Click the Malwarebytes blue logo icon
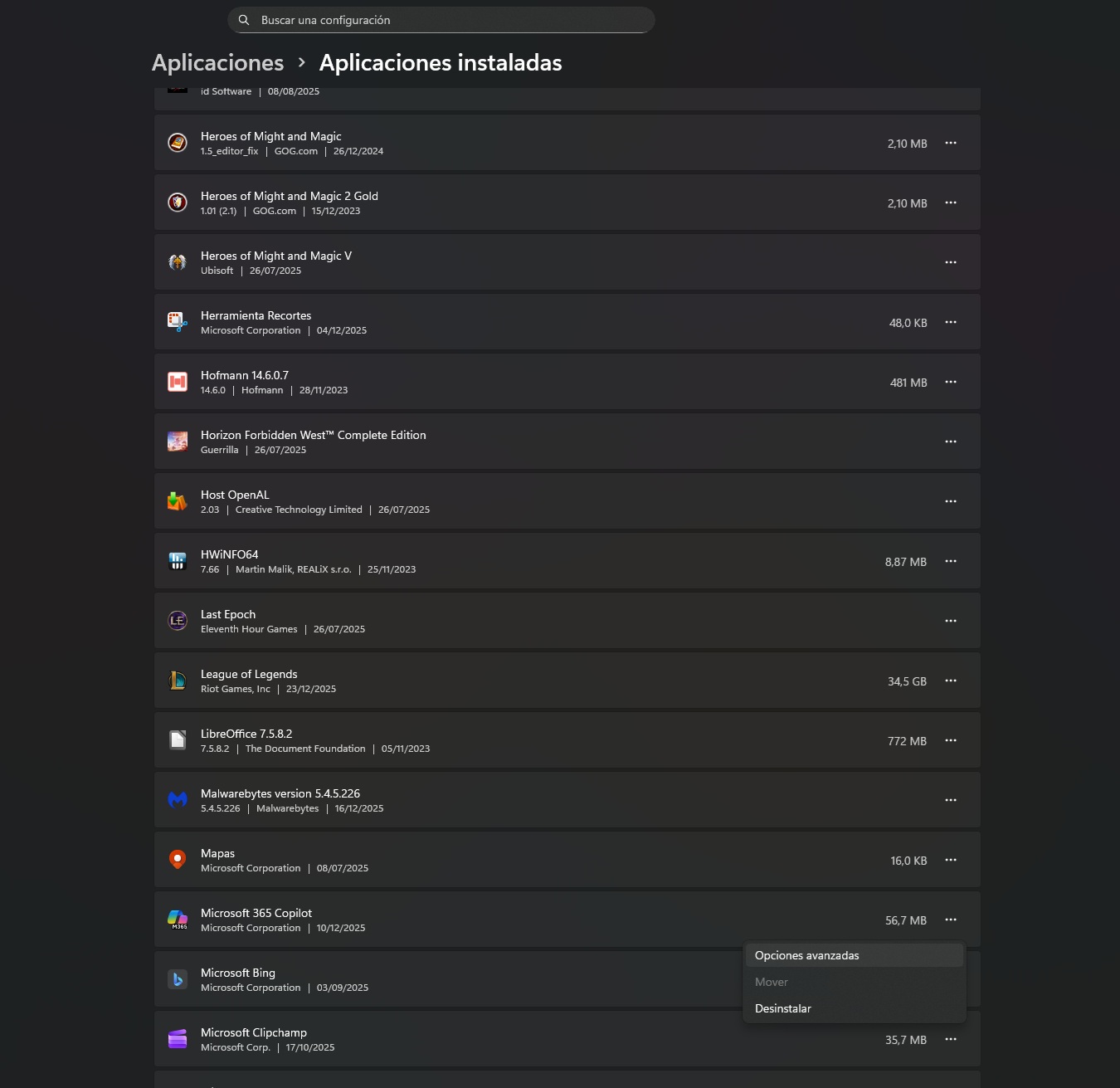1120x1088 pixels. (178, 800)
